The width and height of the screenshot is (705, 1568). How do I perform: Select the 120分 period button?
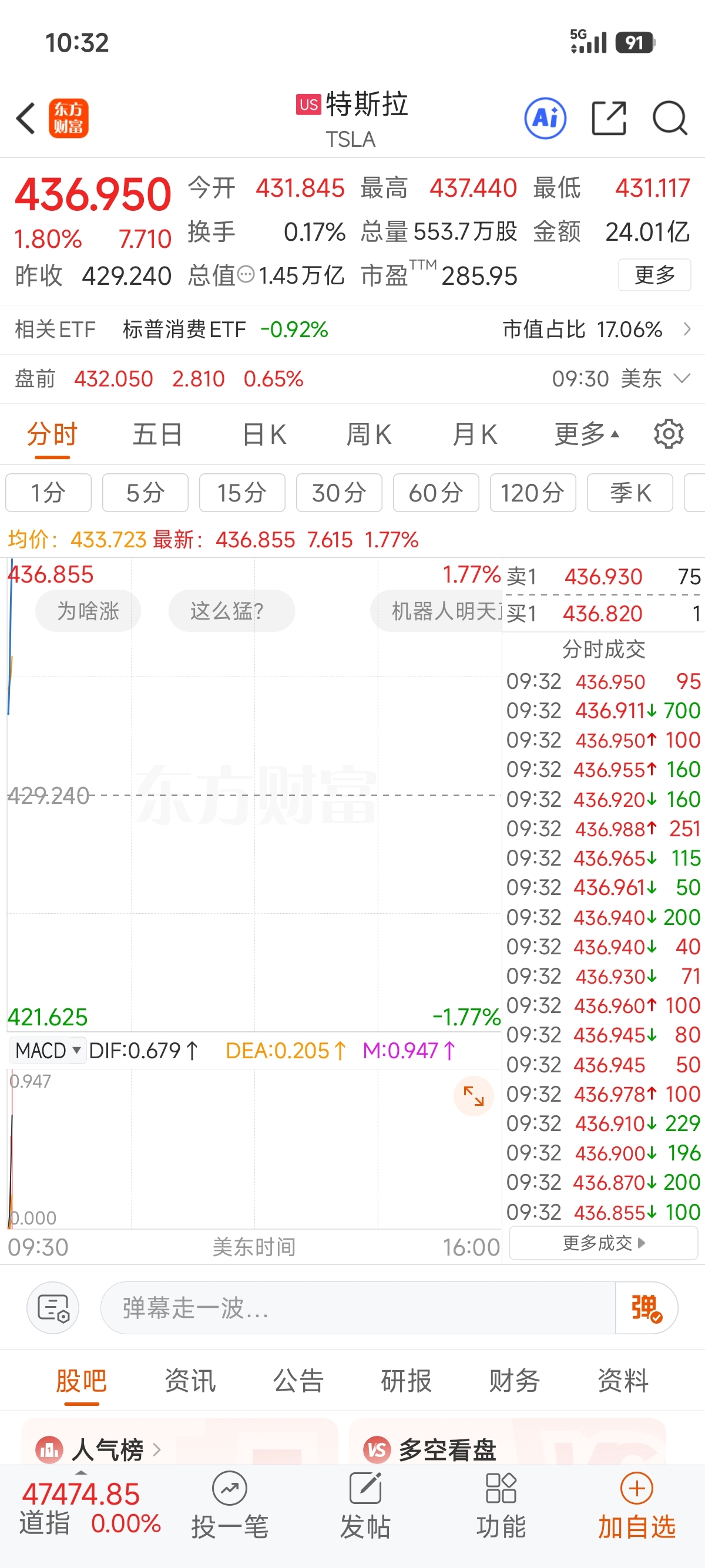[x=533, y=493]
